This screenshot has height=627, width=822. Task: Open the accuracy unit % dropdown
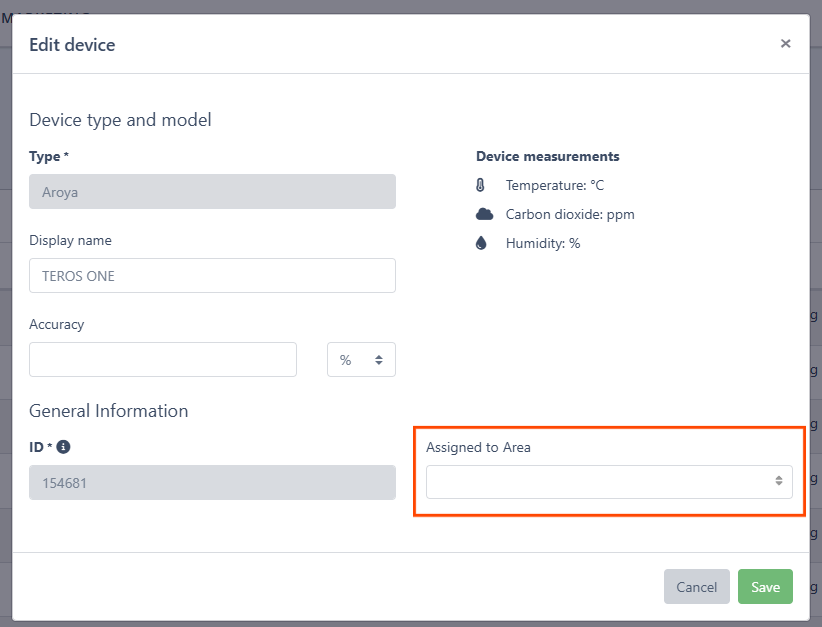tap(361, 360)
